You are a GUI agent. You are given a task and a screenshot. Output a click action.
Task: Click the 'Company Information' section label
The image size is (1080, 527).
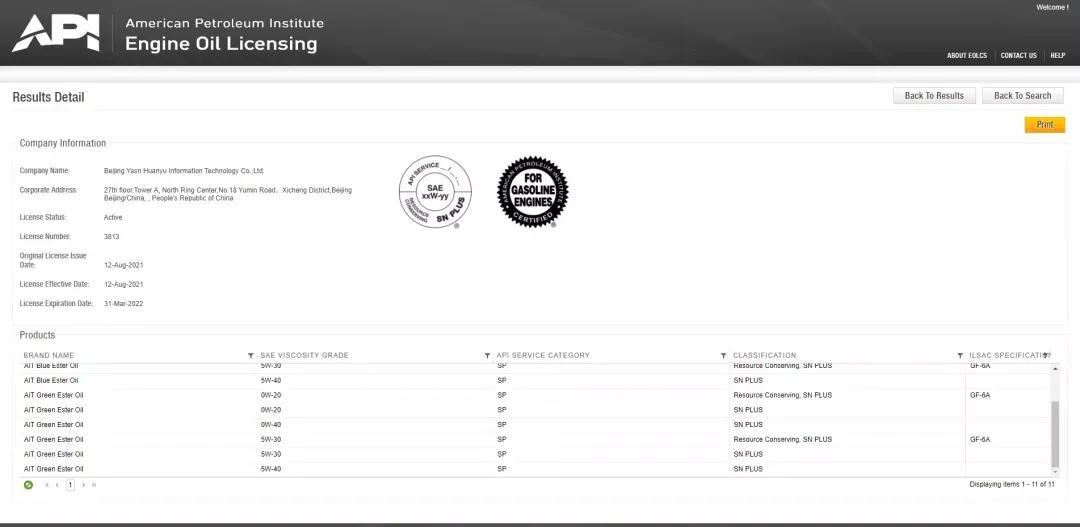coord(63,143)
